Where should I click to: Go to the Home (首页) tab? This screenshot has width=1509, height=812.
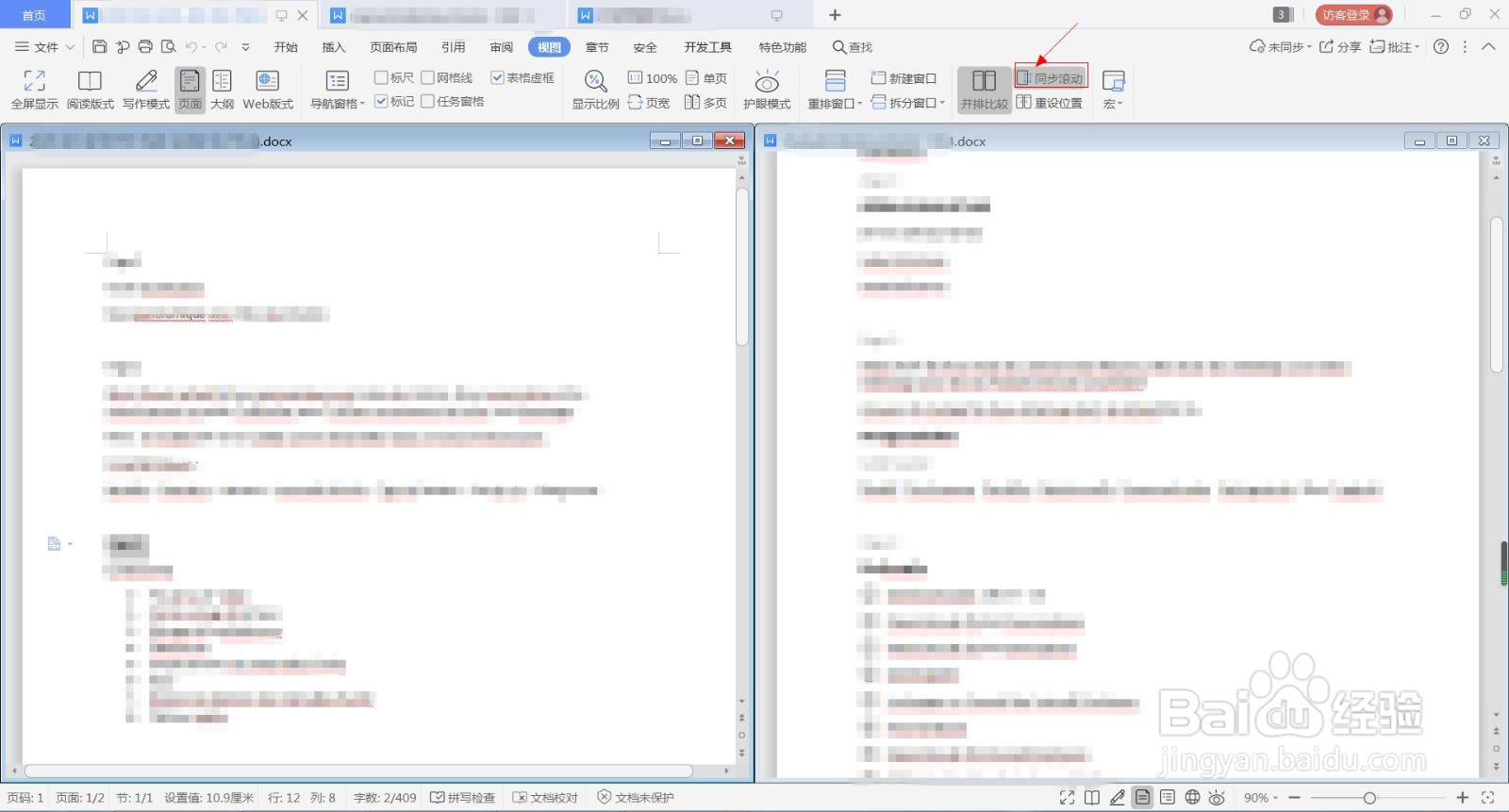[x=34, y=15]
